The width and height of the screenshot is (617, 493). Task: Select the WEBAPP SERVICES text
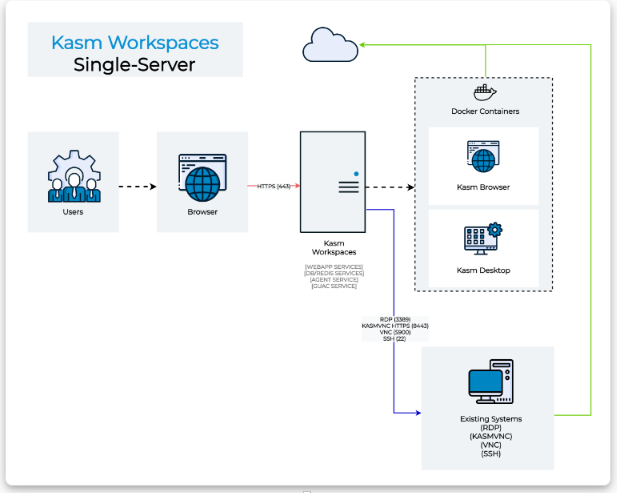pos(334,267)
